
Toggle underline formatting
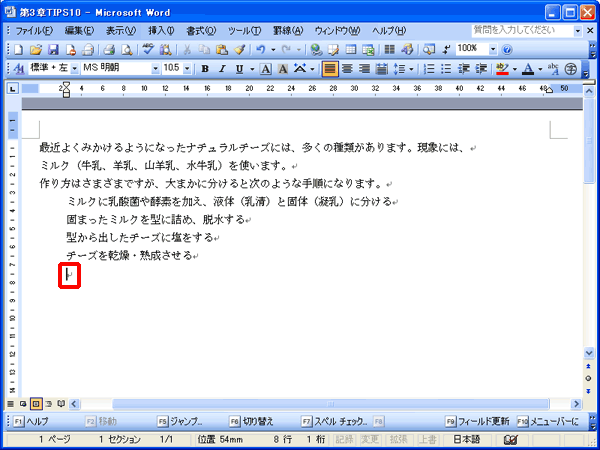[240, 69]
